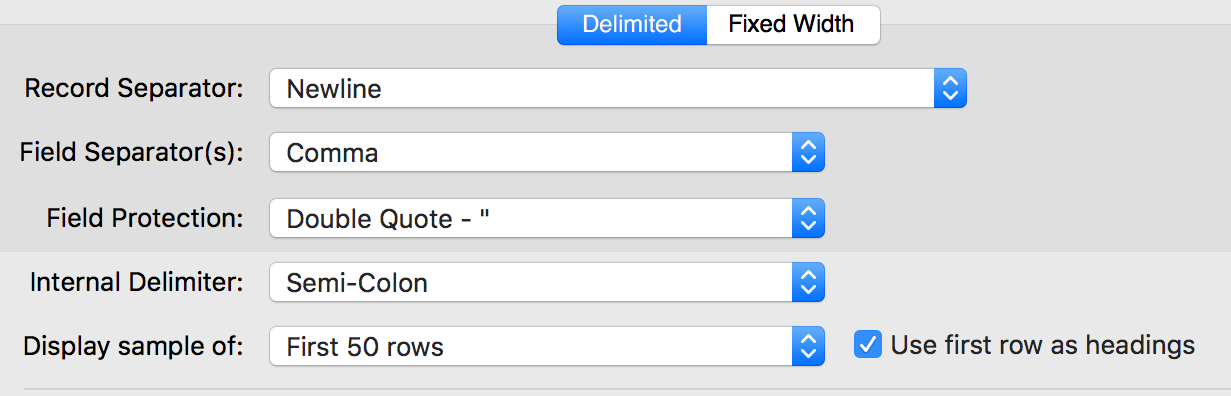Screen dimensions: 1231x396
Task: Click the divider line below Display sample row
Action: (x=627, y=389)
